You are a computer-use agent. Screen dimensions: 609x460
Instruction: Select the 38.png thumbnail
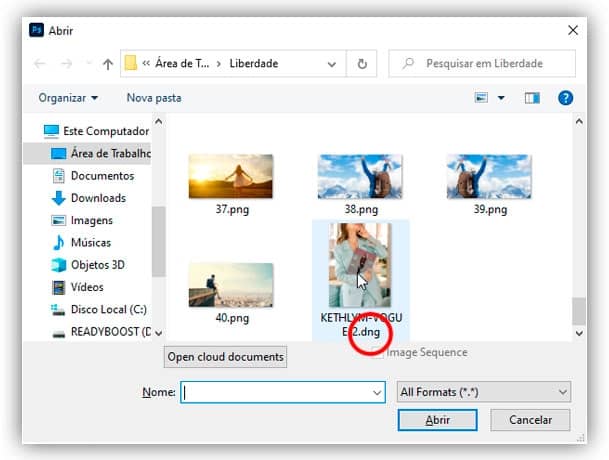click(360, 176)
